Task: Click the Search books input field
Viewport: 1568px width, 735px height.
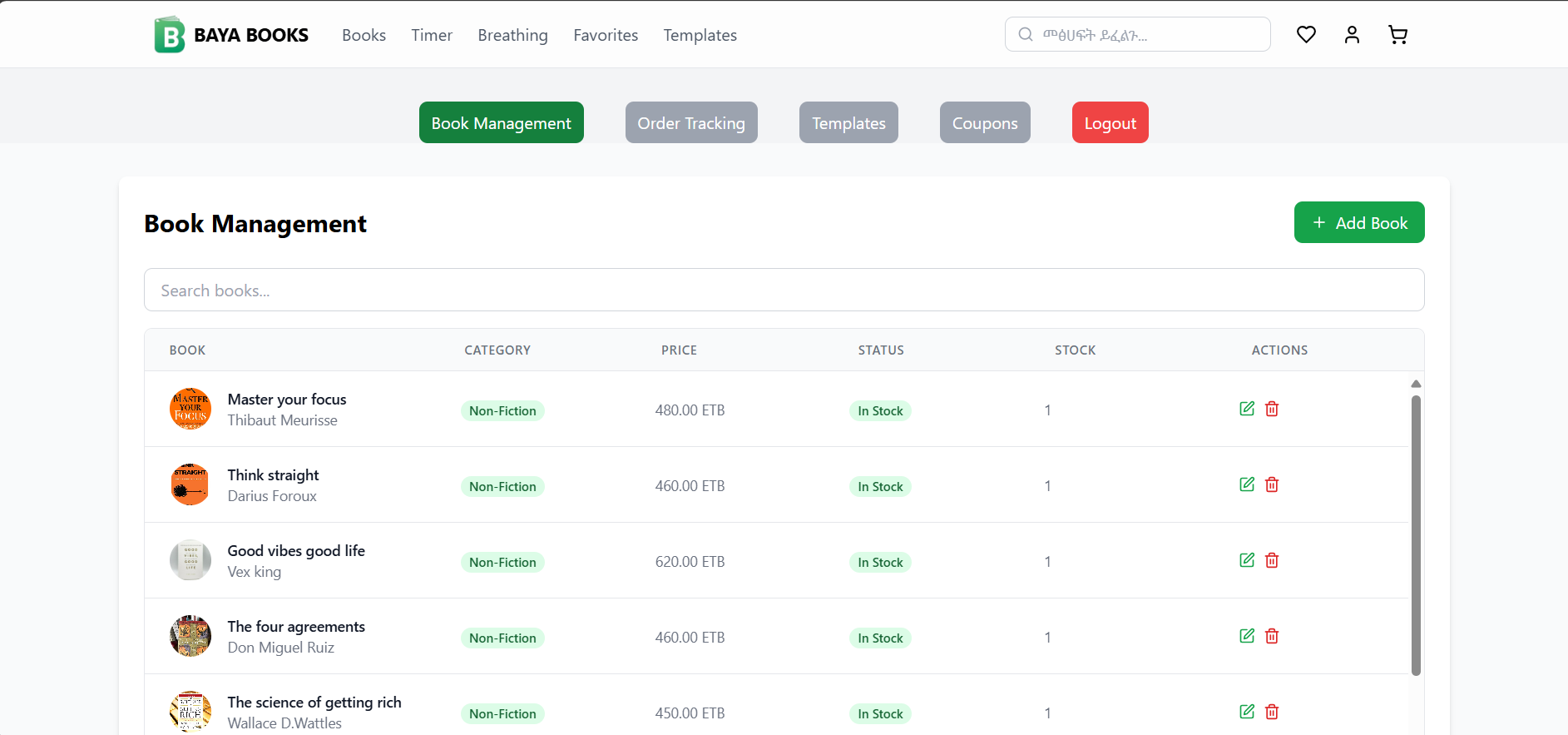Action: click(784, 291)
